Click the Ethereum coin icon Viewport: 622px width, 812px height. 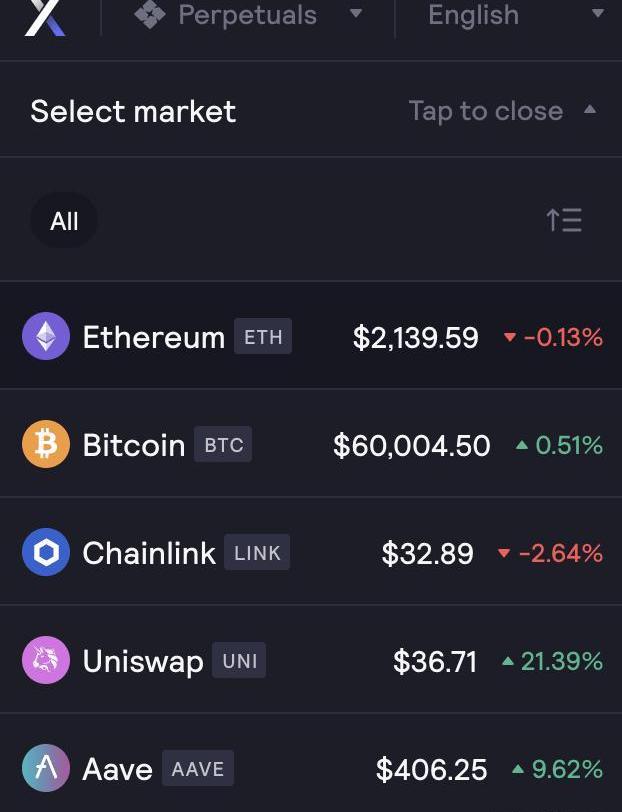tap(46, 337)
